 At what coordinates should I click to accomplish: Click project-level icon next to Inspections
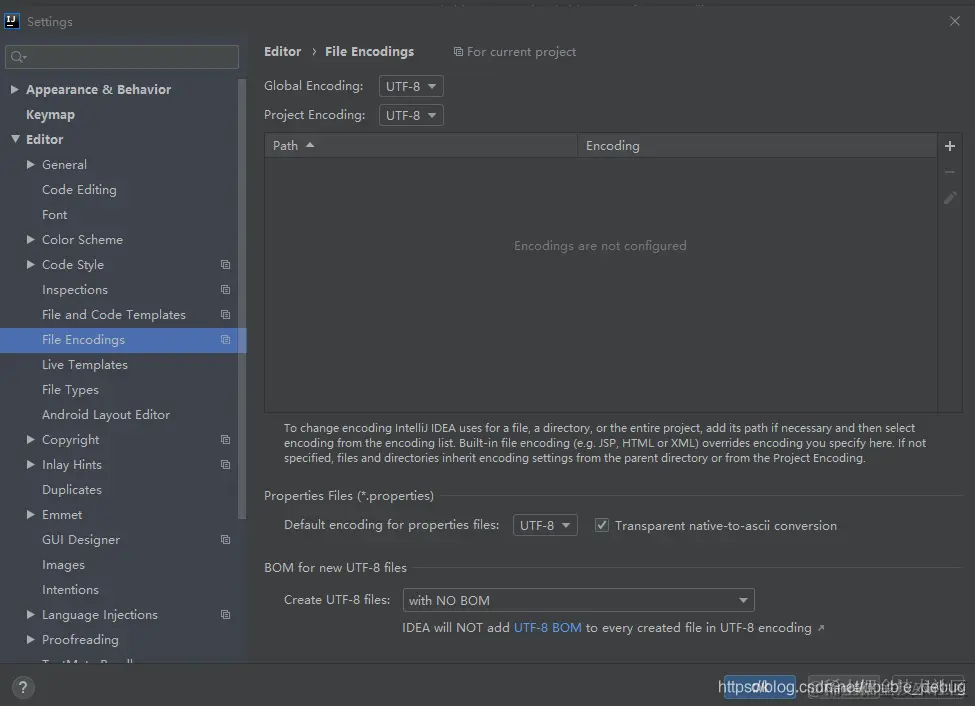coord(225,289)
